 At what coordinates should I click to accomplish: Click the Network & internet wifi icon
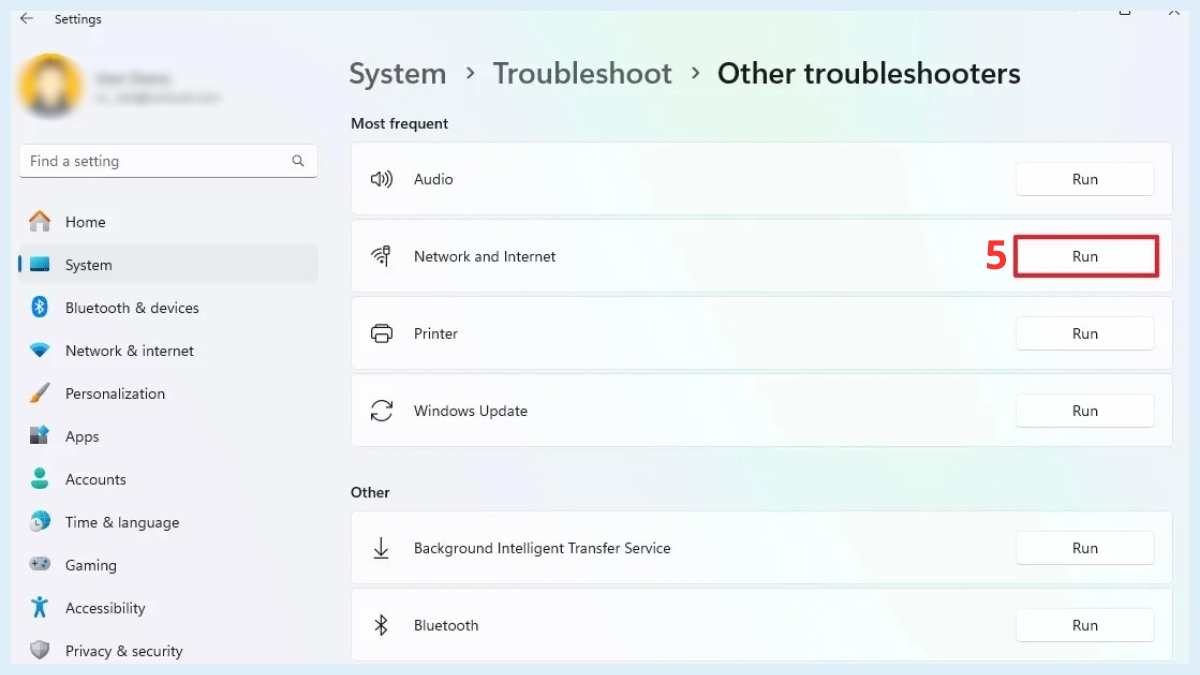point(40,351)
